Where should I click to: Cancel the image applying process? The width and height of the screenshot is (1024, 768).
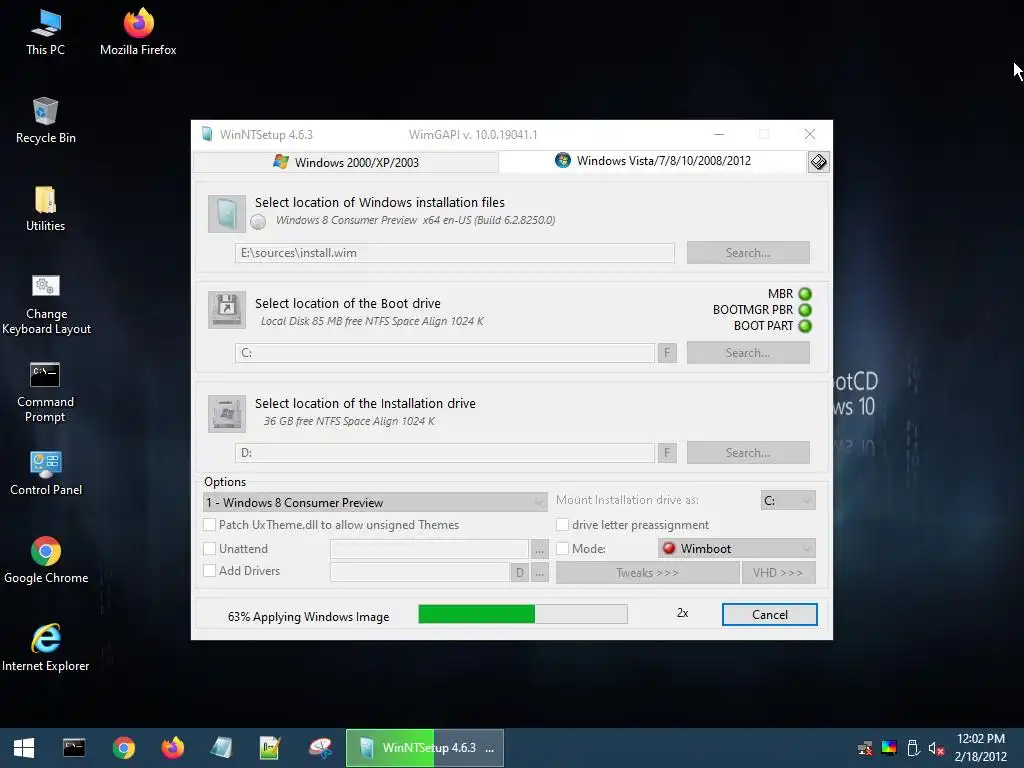769,615
